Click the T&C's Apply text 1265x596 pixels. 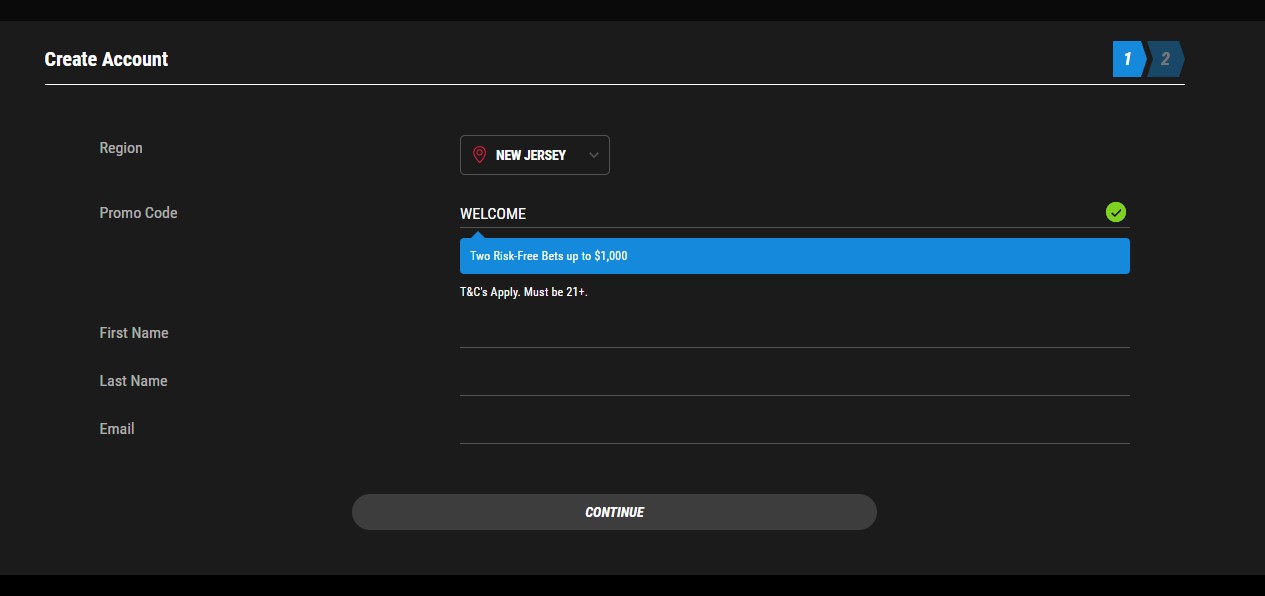click(524, 292)
